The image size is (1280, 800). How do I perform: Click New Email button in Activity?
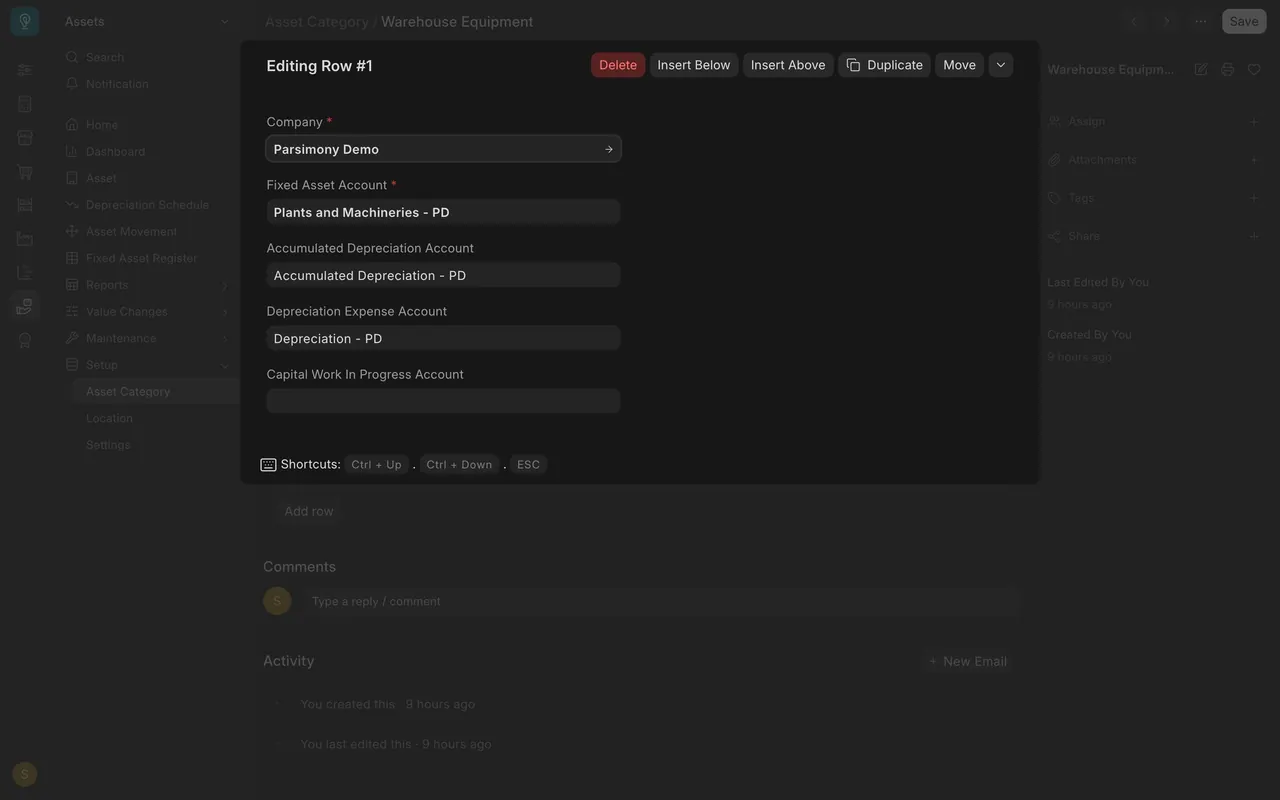pos(967,661)
